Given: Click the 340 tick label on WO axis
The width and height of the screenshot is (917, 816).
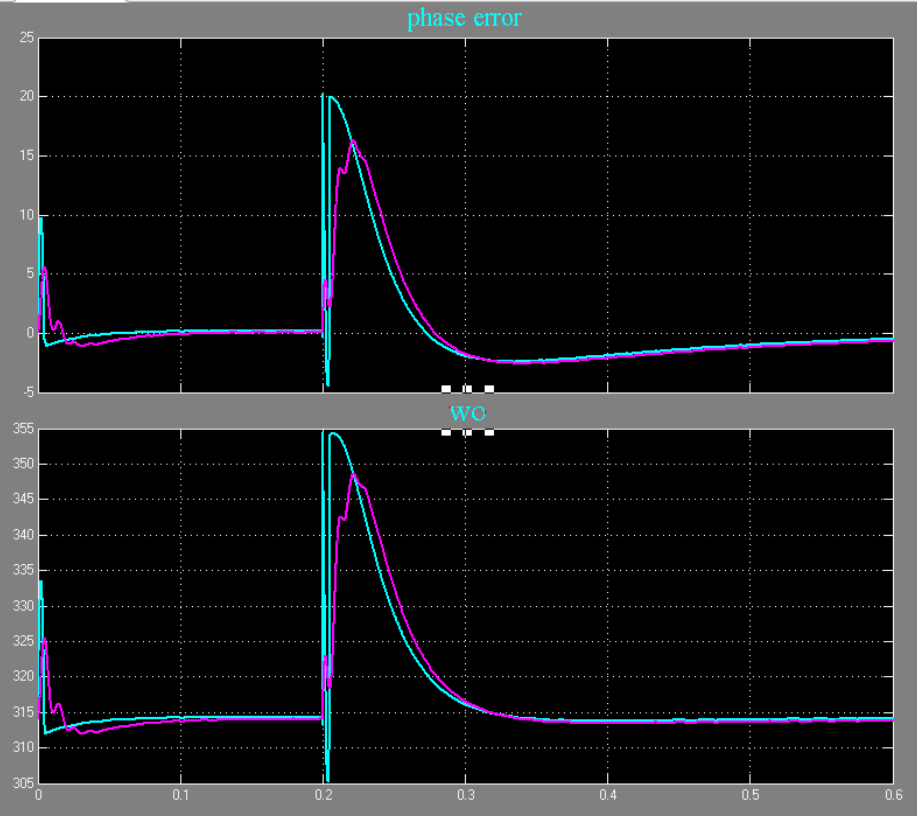Looking at the screenshot, I should coord(23,535).
